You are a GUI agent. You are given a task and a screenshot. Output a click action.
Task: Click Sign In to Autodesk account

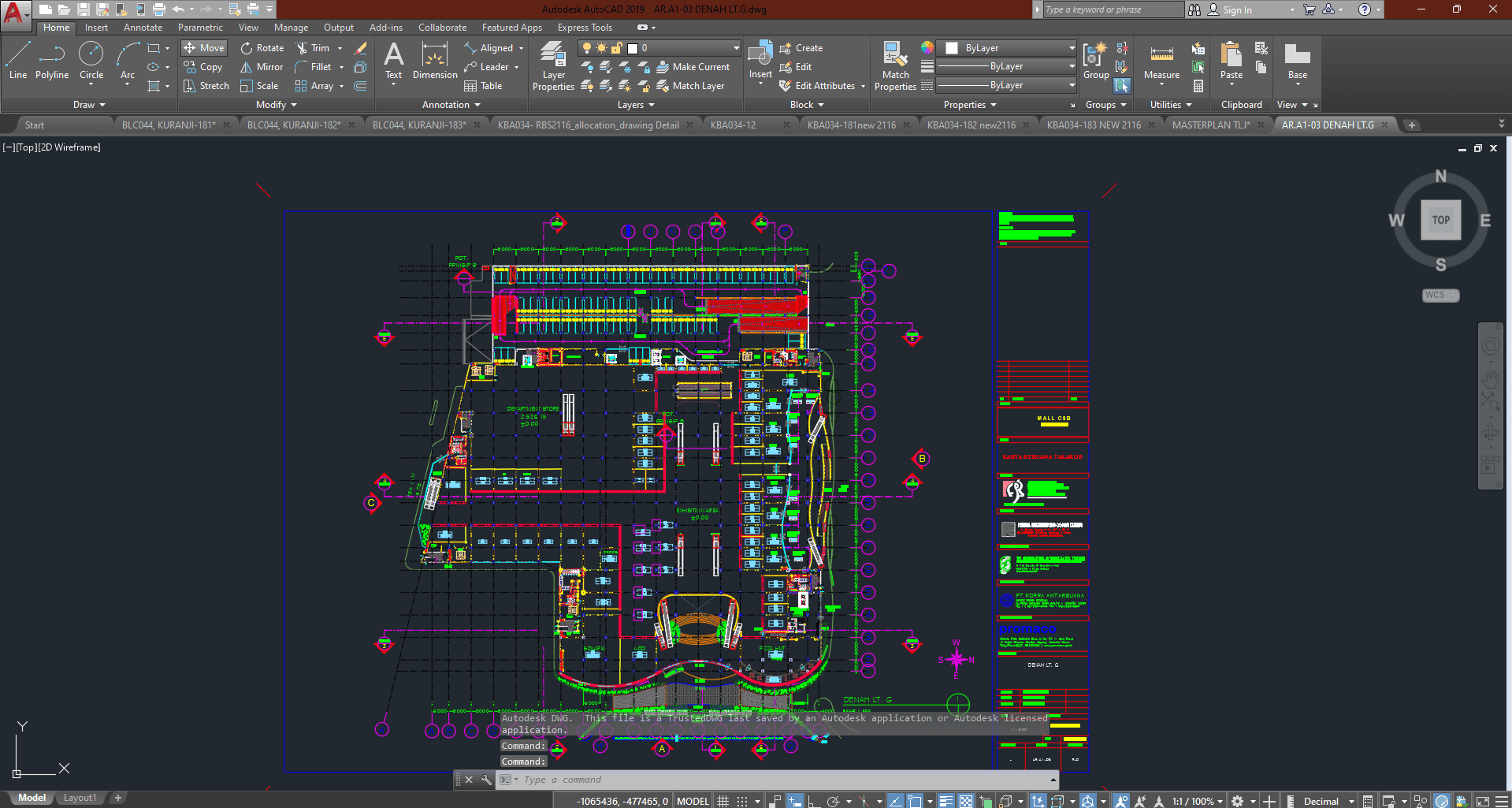1237,9
